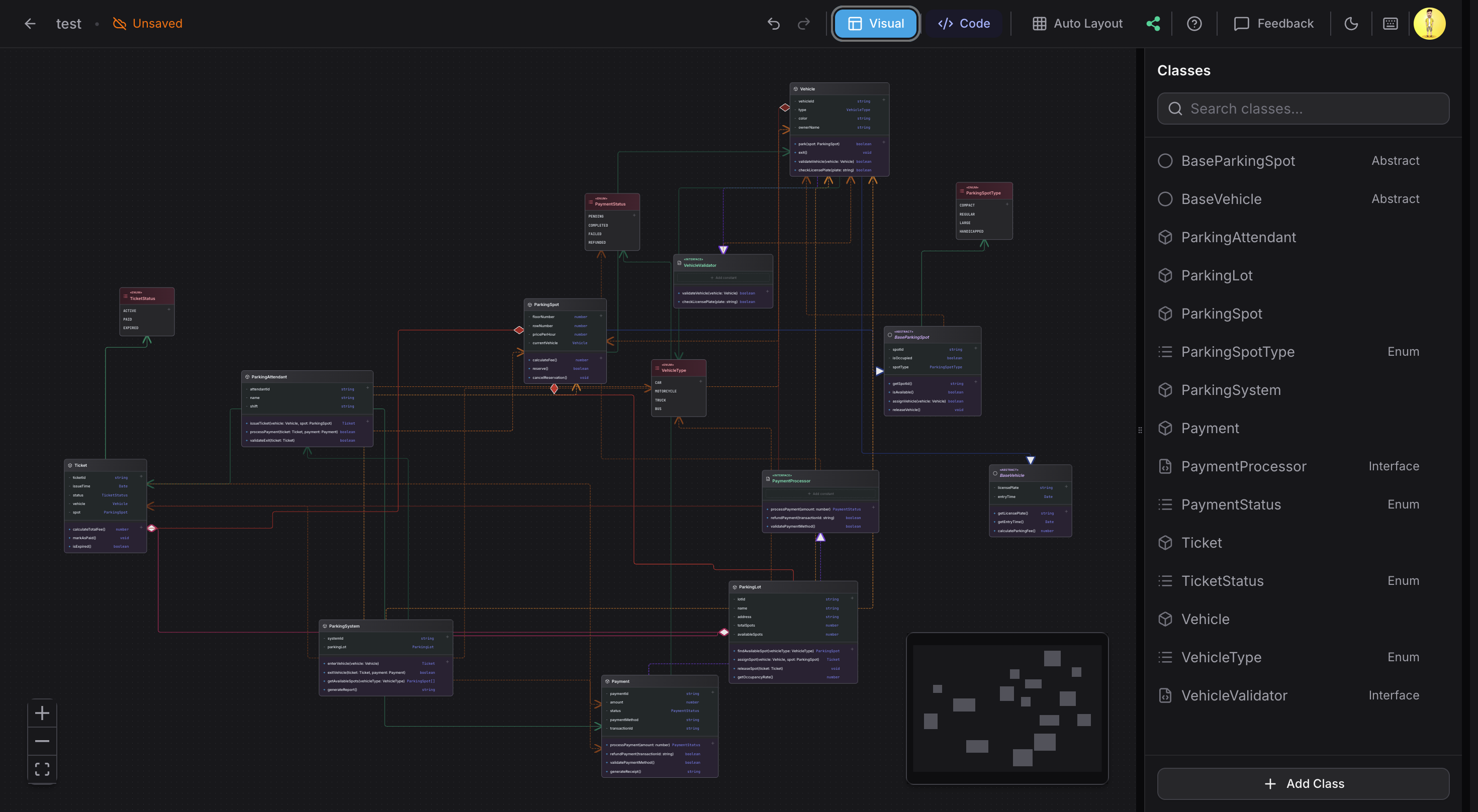The image size is (1478, 812).
Task: Add a new attribute to the Vehicle class
Action: tap(884, 101)
